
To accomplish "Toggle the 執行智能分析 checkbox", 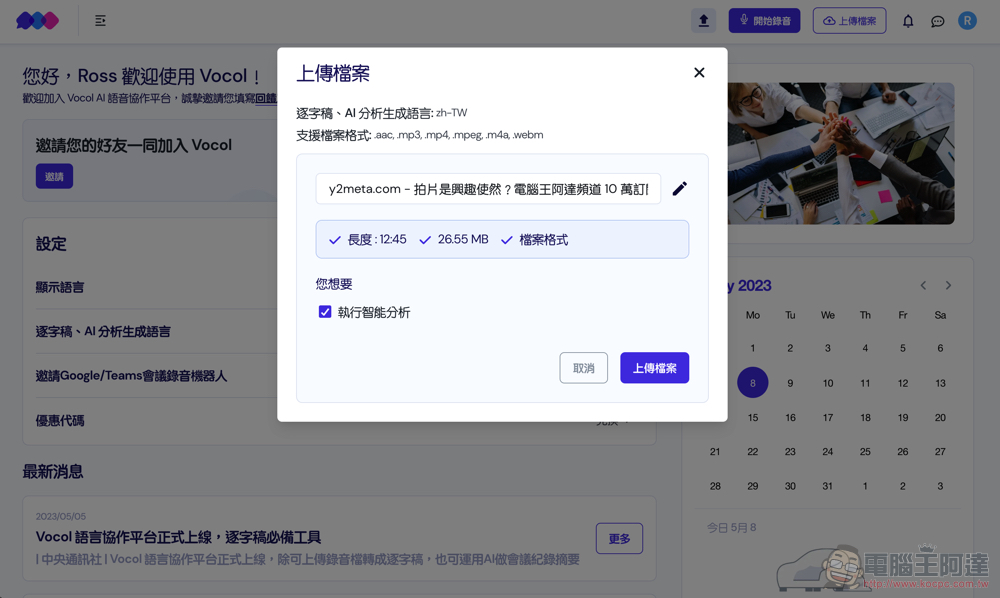I will [325, 312].
